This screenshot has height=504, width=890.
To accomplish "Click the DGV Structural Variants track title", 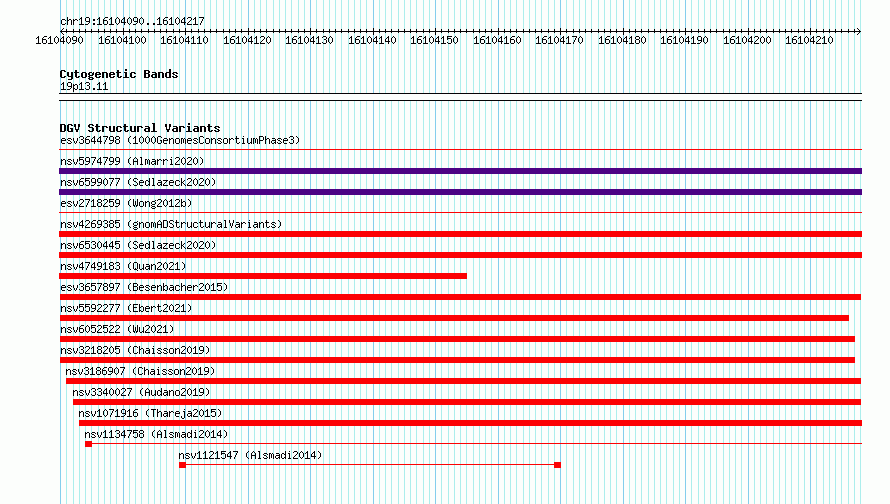I will [x=140, y=128].
